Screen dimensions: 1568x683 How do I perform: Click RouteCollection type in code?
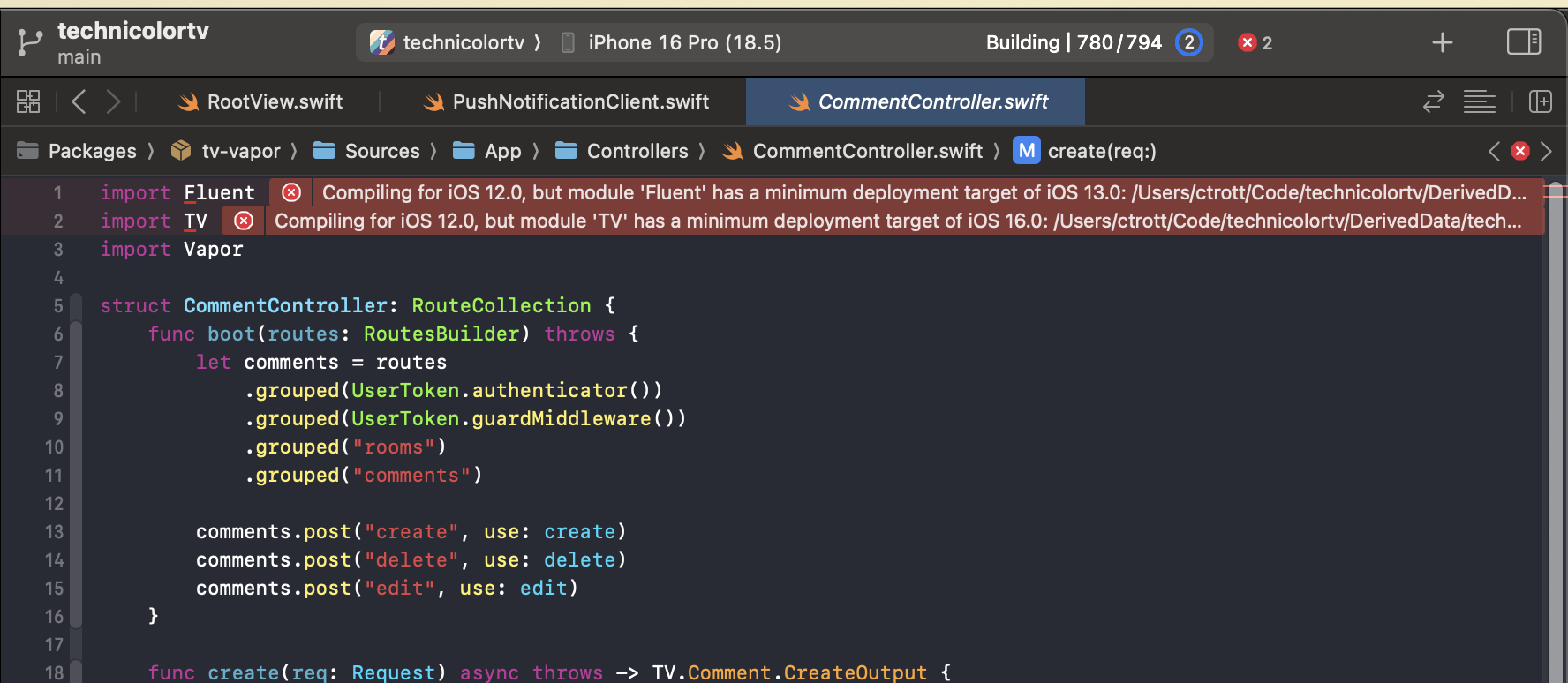pyautogui.click(x=501, y=305)
